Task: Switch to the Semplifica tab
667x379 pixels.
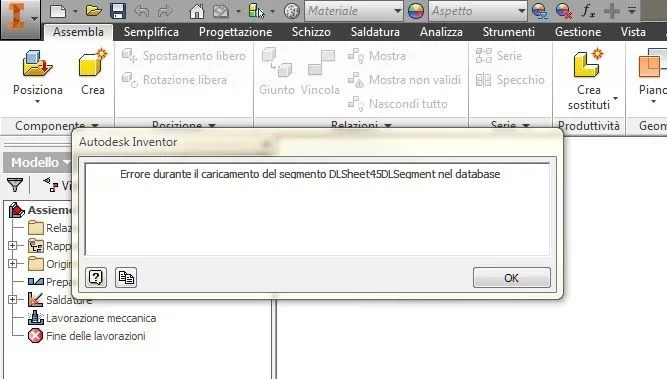Action: click(x=151, y=32)
